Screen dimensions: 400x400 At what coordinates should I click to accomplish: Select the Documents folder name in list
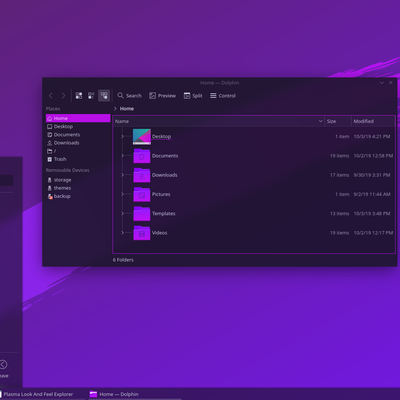click(x=165, y=156)
